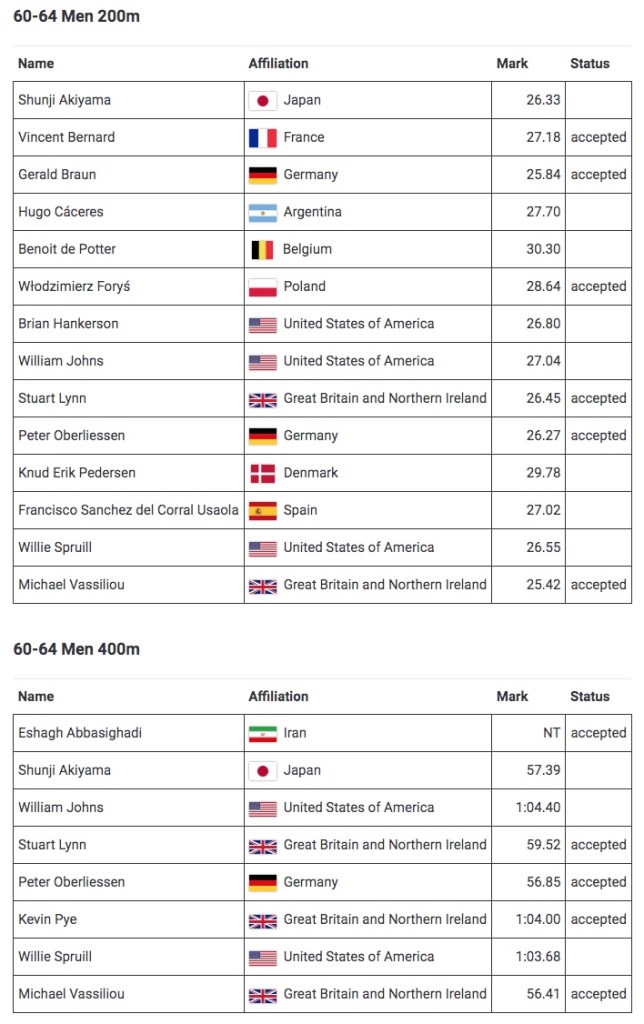
Task: Click the Status column header in the 400m table
Action: pyautogui.click(x=589, y=696)
